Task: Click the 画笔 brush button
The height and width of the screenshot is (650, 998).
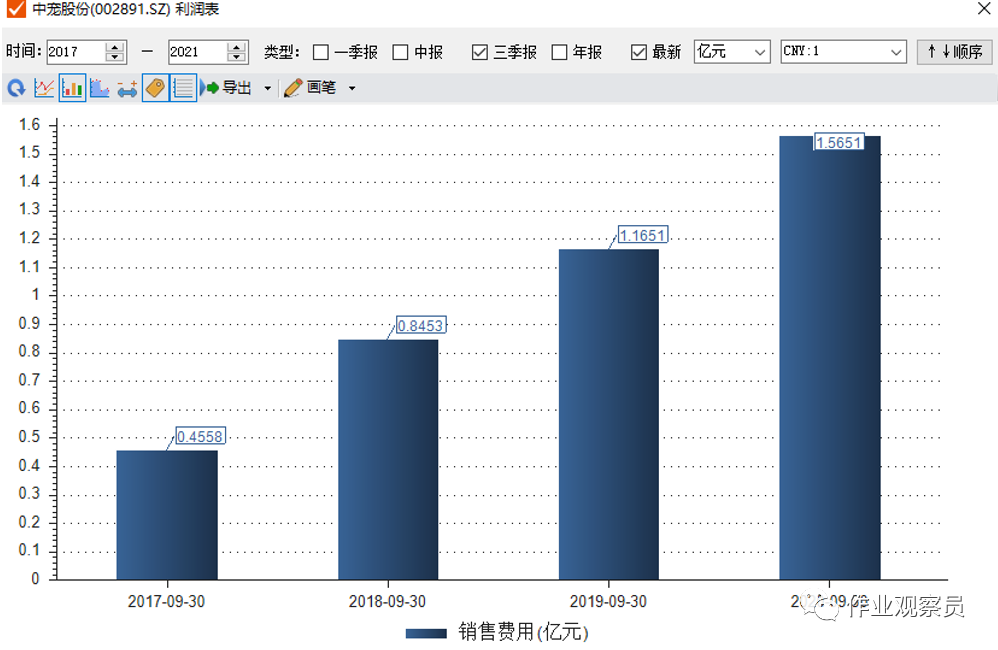Action: point(321,88)
